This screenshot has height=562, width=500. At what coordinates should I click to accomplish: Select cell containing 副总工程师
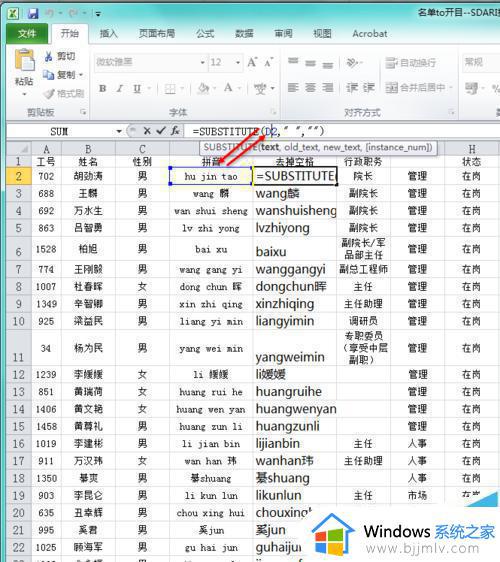pos(363,269)
